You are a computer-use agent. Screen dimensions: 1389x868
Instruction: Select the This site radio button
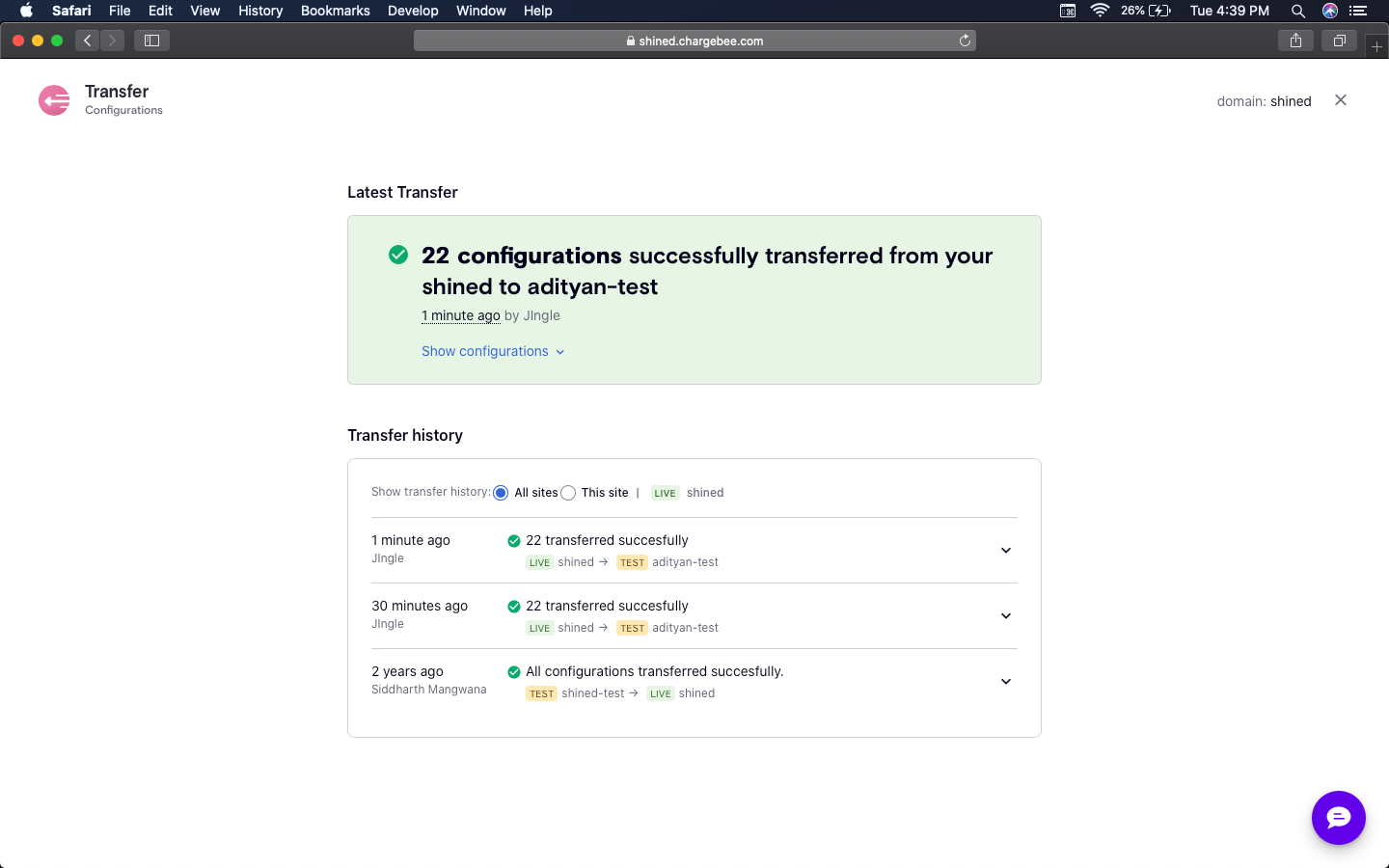point(568,493)
